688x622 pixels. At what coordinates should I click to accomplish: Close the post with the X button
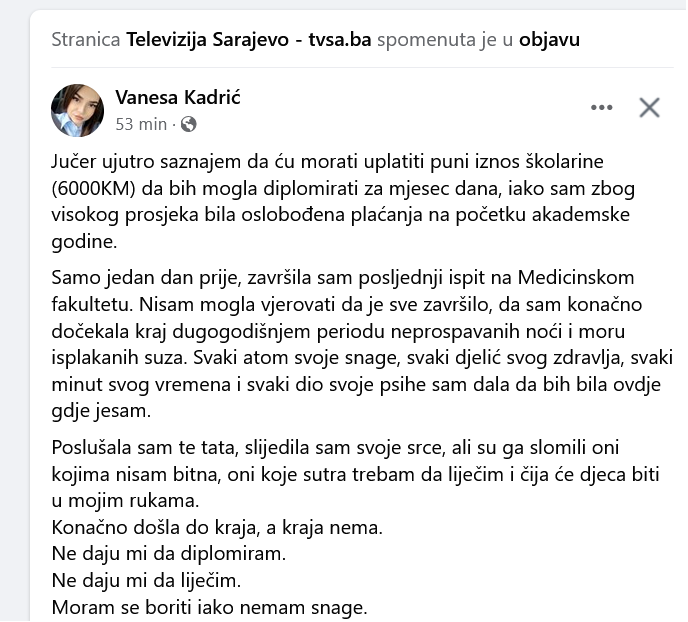tap(649, 108)
